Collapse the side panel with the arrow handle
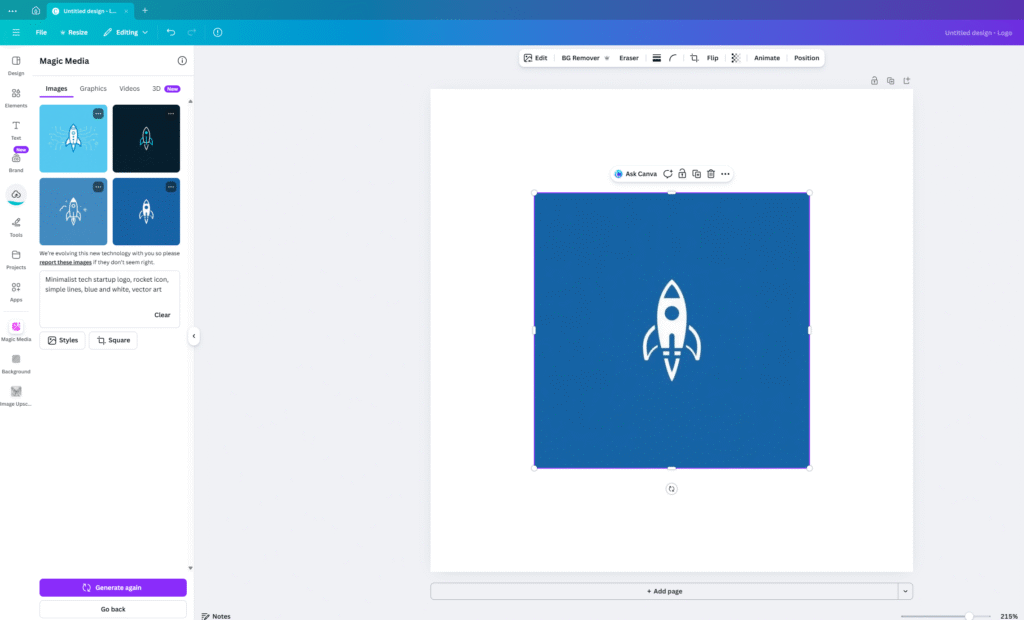Viewport: 1024px width, 620px height. (x=194, y=336)
